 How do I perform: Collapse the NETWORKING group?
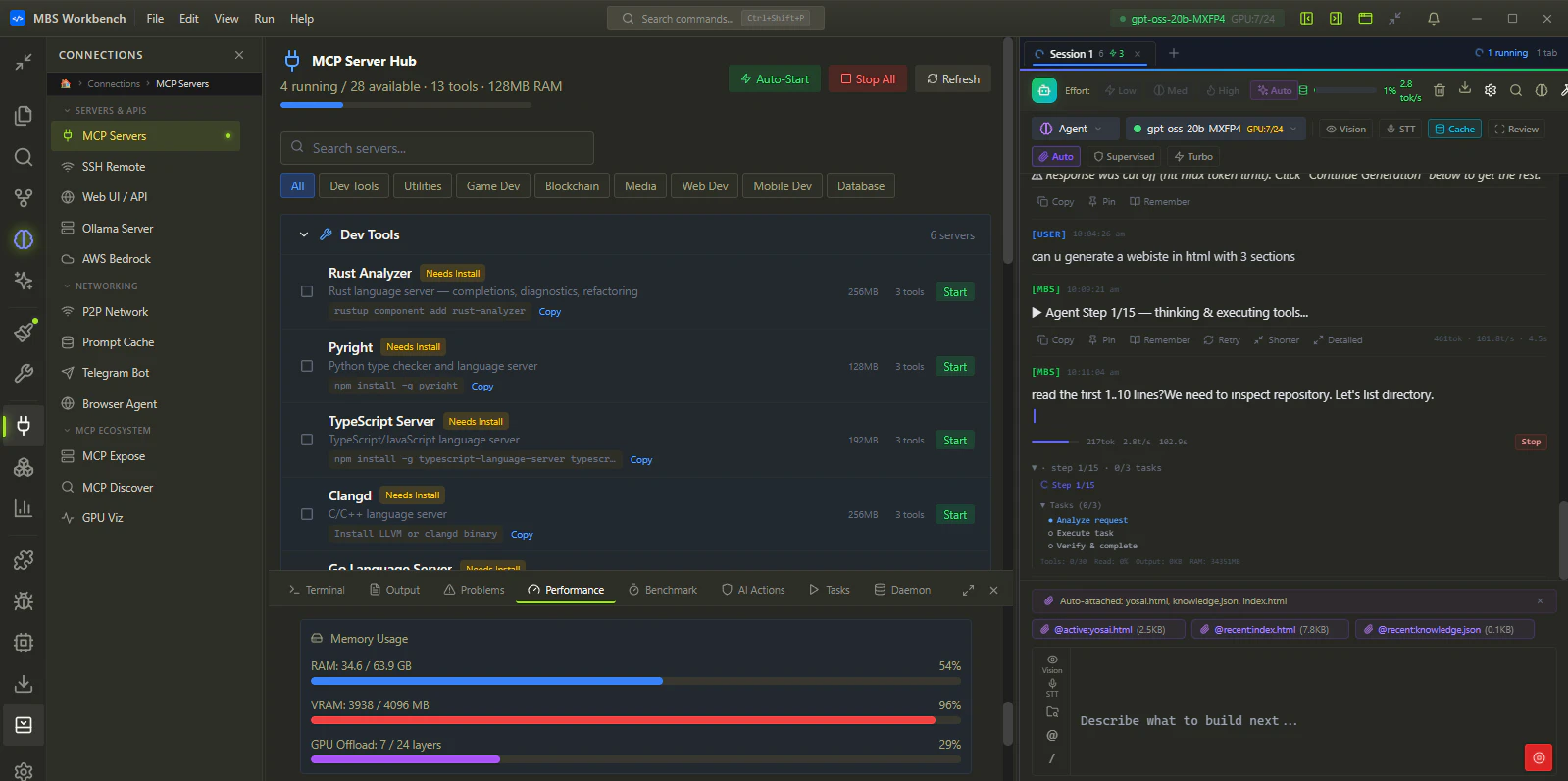pyautogui.click(x=100, y=286)
